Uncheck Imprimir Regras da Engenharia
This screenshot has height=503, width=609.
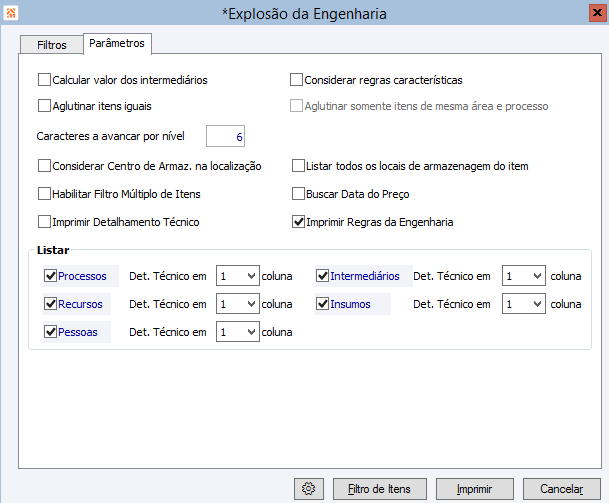click(299, 222)
